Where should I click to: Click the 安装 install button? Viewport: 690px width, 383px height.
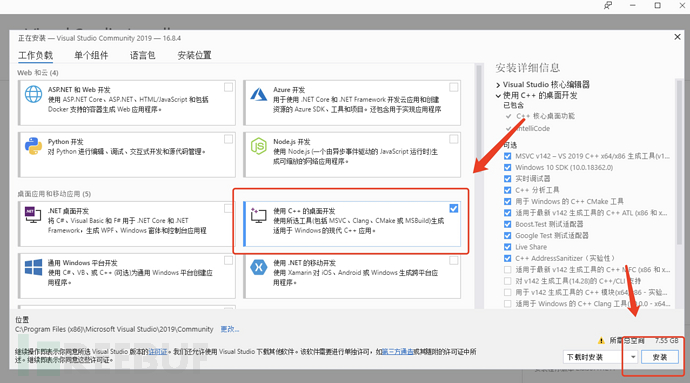tap(659, 357)
